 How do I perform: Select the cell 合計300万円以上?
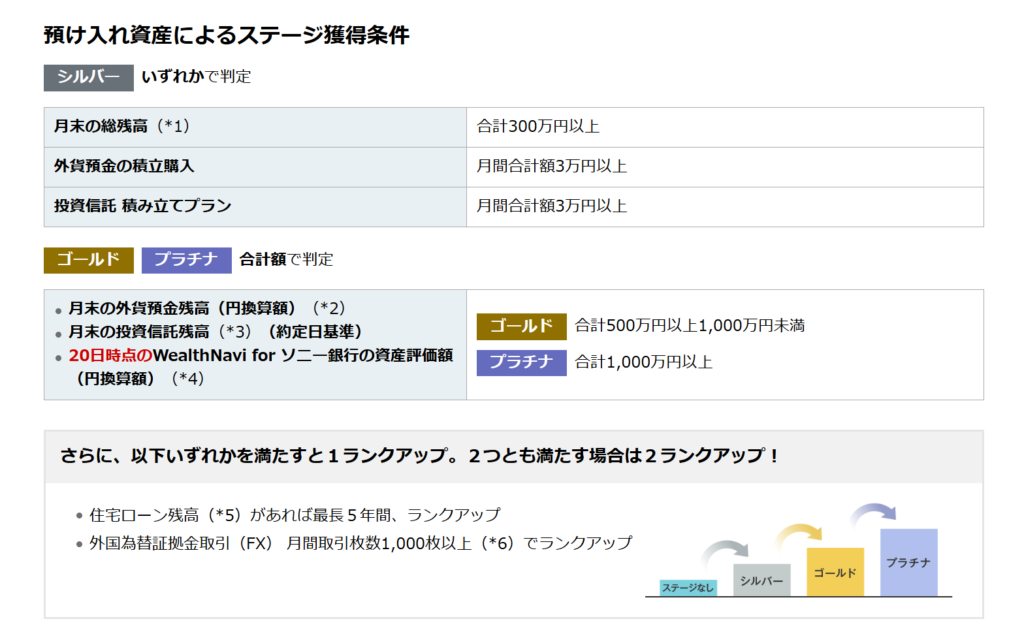point(725,127)
